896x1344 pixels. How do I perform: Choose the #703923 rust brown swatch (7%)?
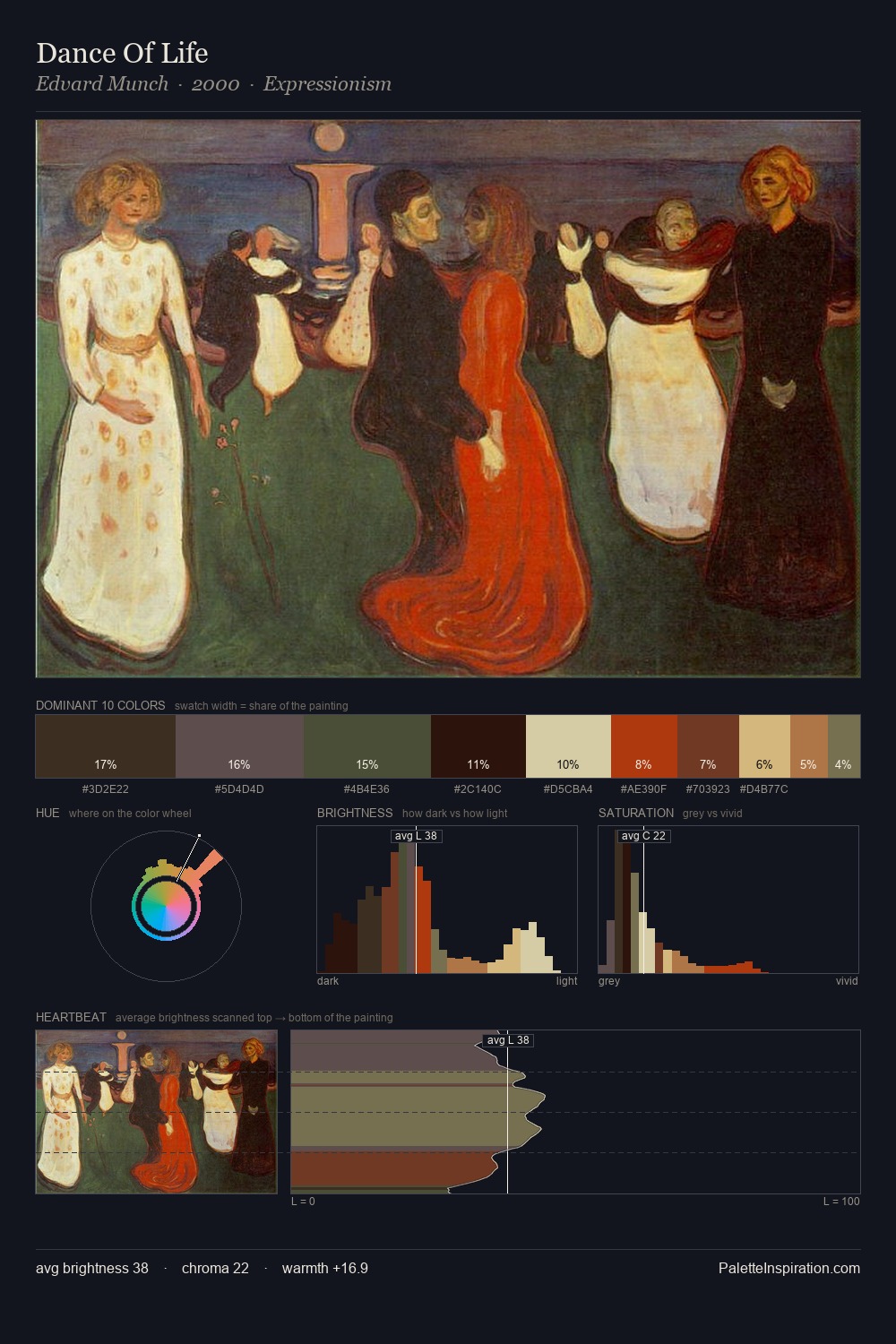tap(708, 746)
